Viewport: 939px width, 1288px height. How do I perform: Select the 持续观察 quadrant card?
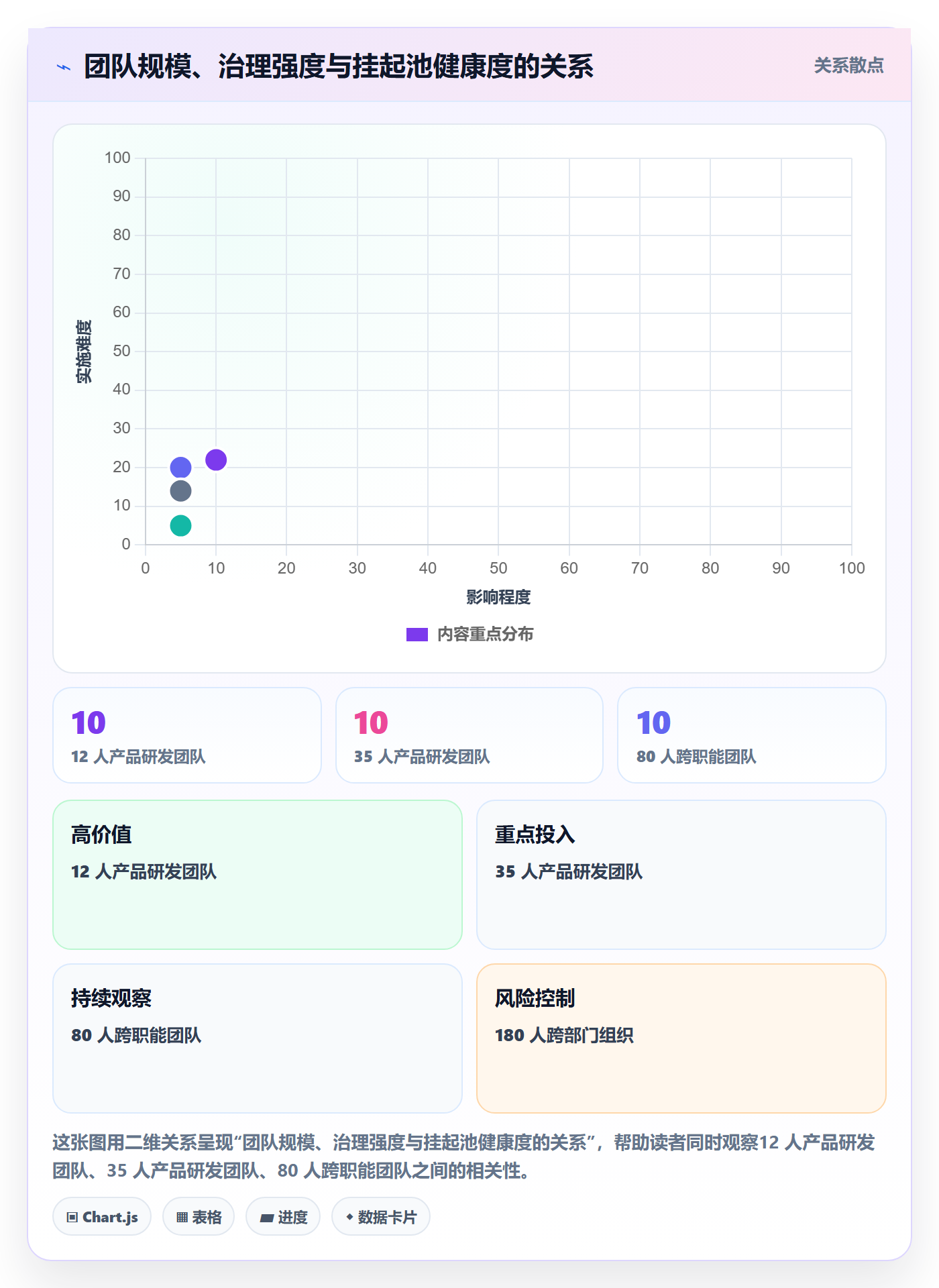(x=258, y=1038)
